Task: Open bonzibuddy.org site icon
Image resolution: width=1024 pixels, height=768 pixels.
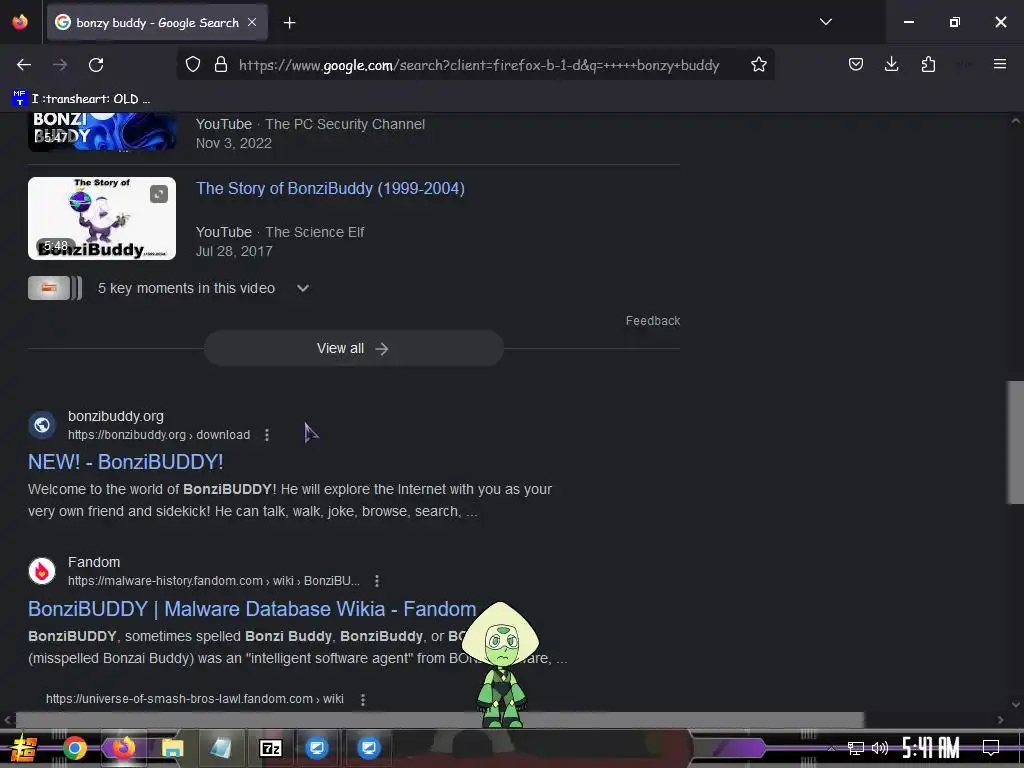Action: (x=42, y=425)
